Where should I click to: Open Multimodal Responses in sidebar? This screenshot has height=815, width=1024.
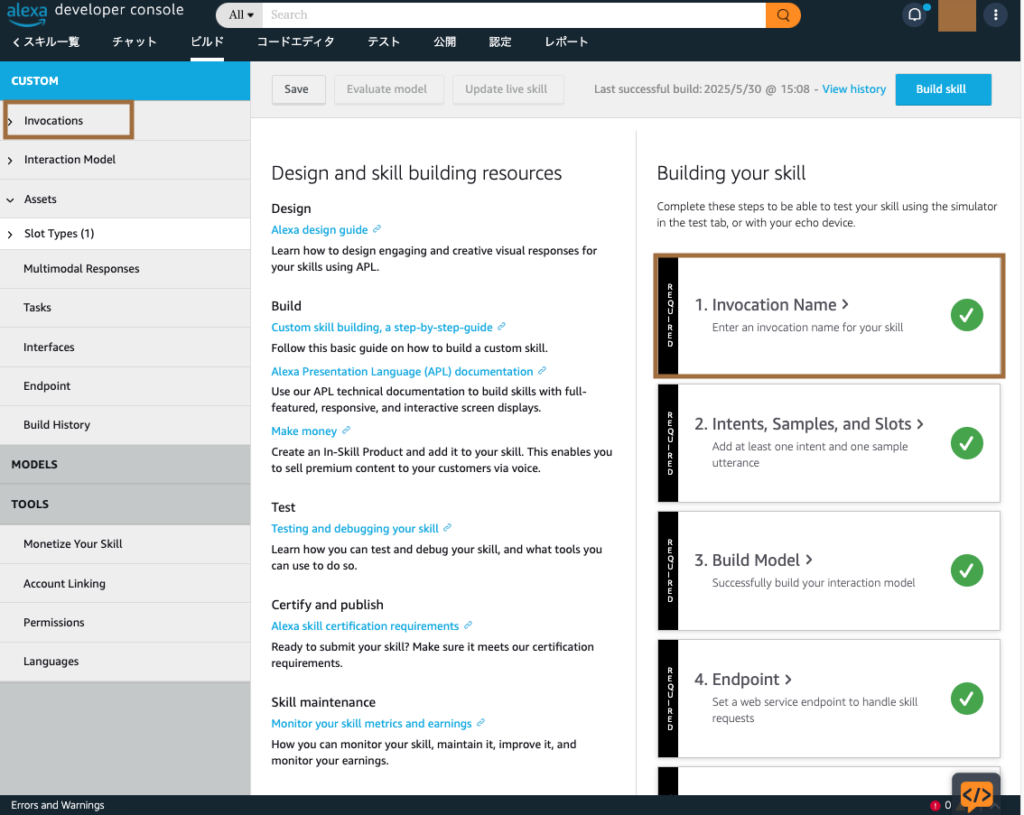(x=125, y=268)
